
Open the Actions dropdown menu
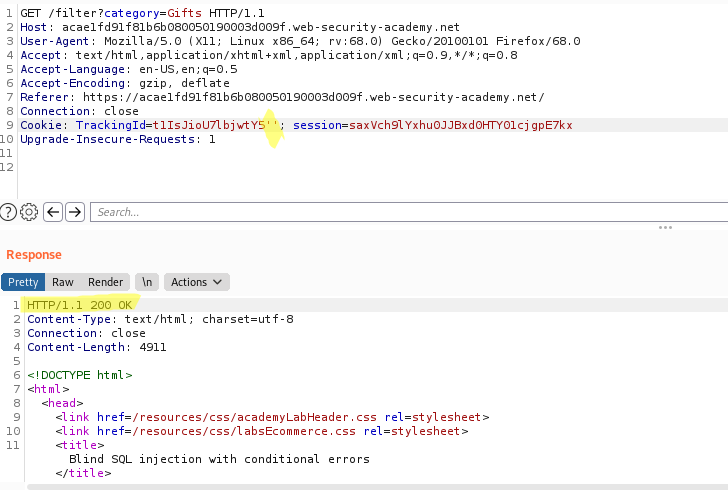196,282
